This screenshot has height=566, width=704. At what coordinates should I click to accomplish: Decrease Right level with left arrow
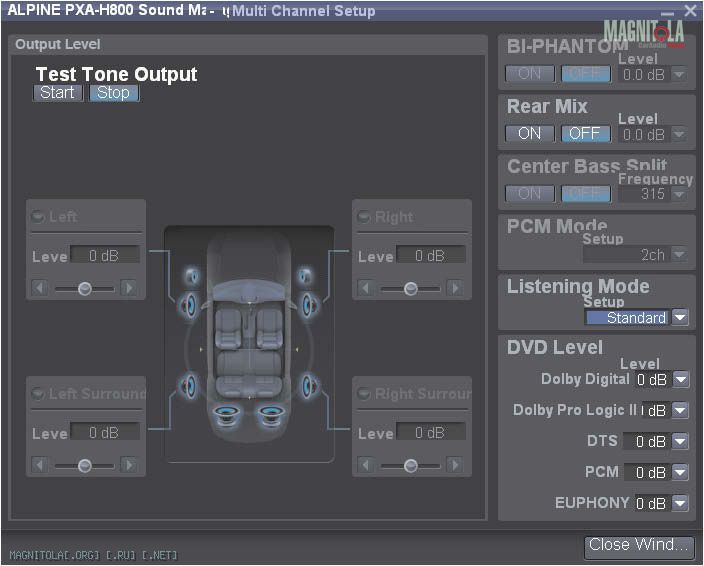click(365, 288)
